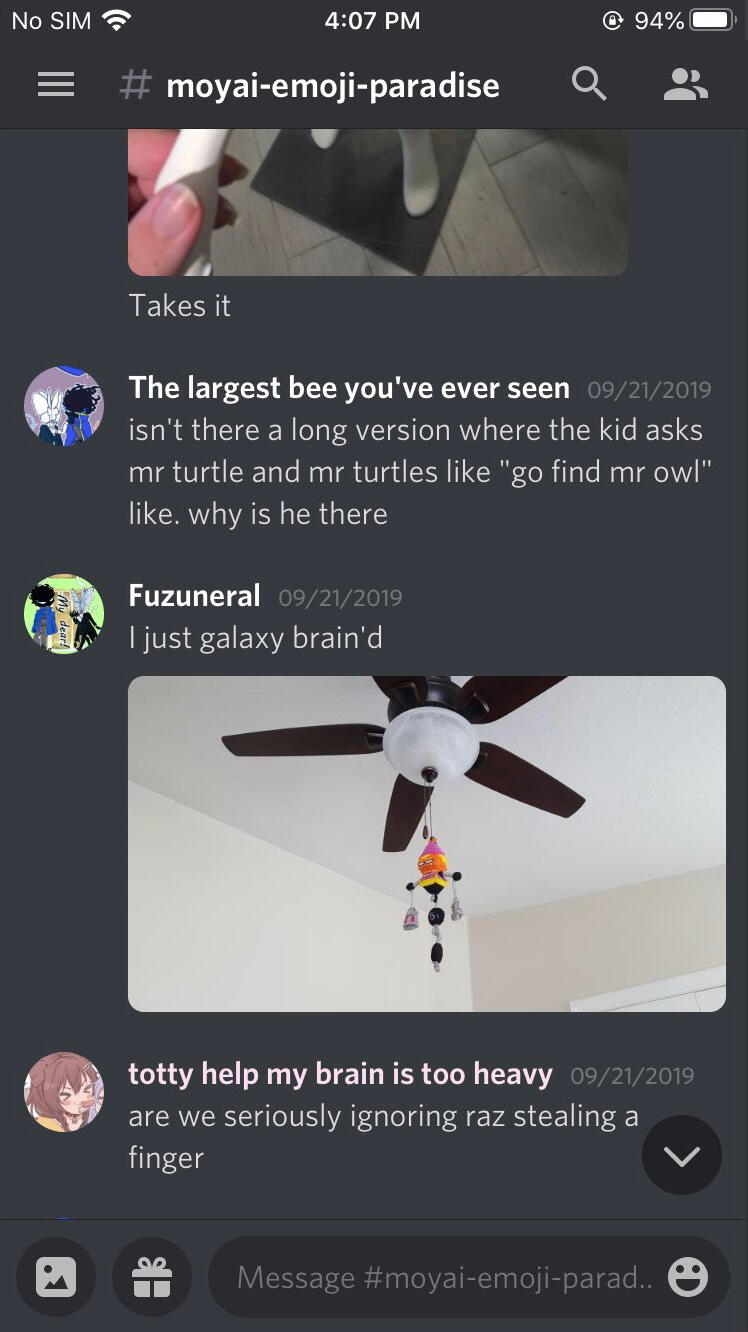
Task: Tap username The largest bee you've ever seen
Action: 349,388
